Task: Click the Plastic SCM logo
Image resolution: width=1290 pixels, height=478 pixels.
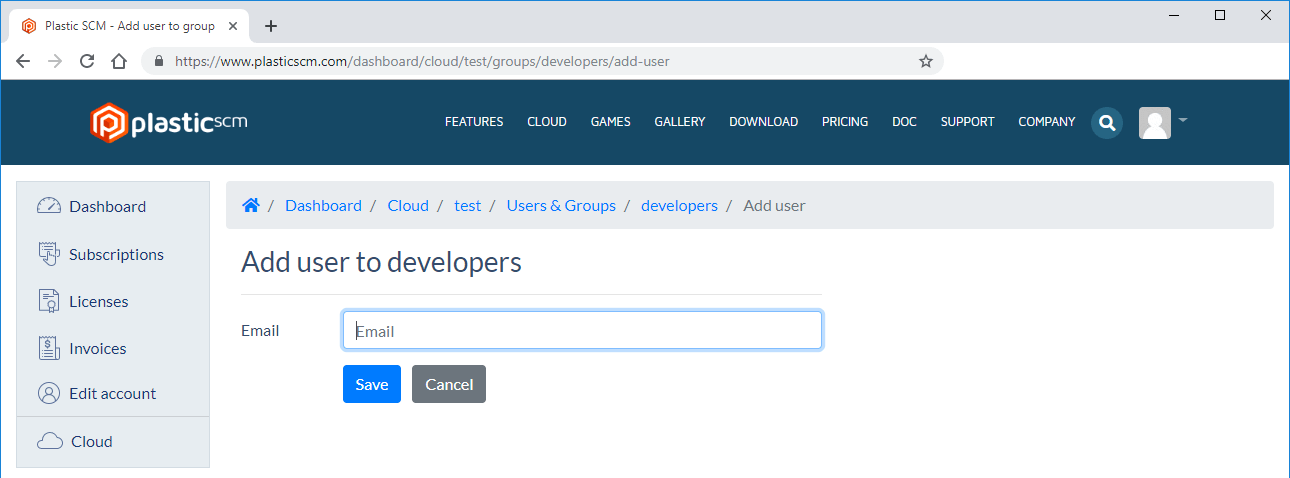Action: pos(169,122)
